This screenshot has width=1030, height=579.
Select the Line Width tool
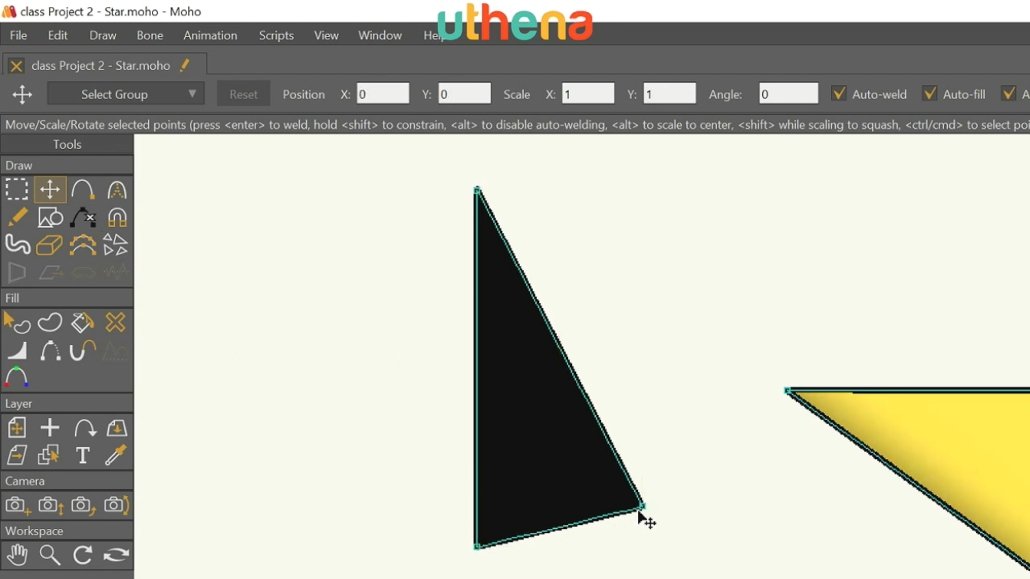17,350
